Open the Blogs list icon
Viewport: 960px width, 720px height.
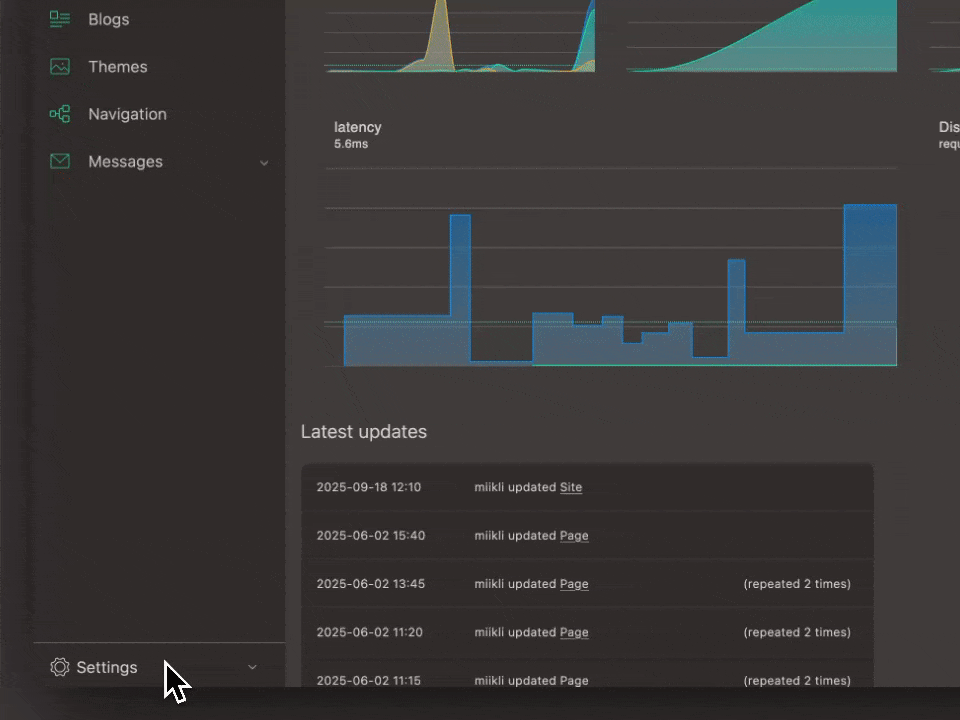(59, 18)
